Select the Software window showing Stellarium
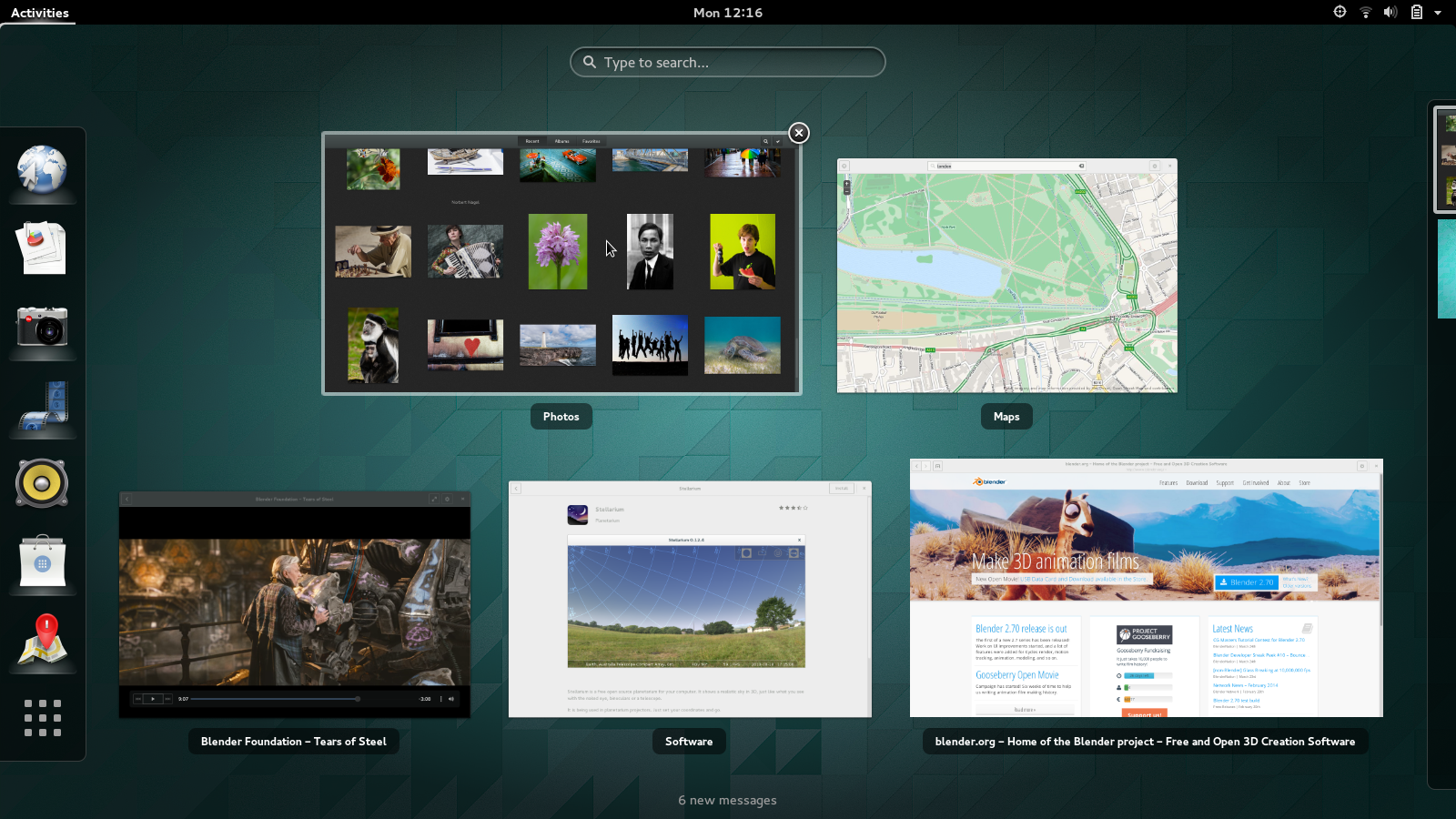 690,599
